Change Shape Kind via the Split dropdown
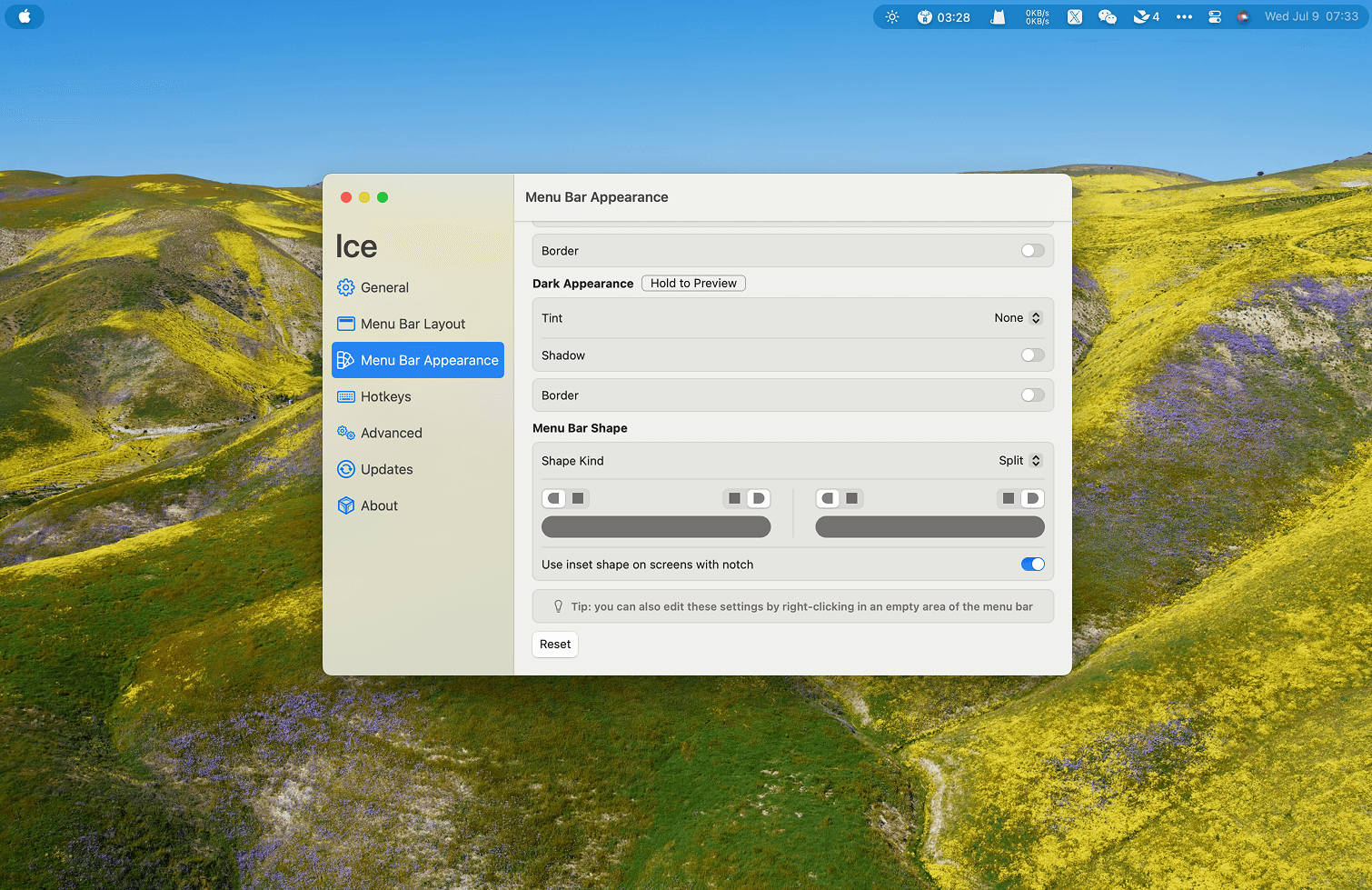 point(1019,460)
